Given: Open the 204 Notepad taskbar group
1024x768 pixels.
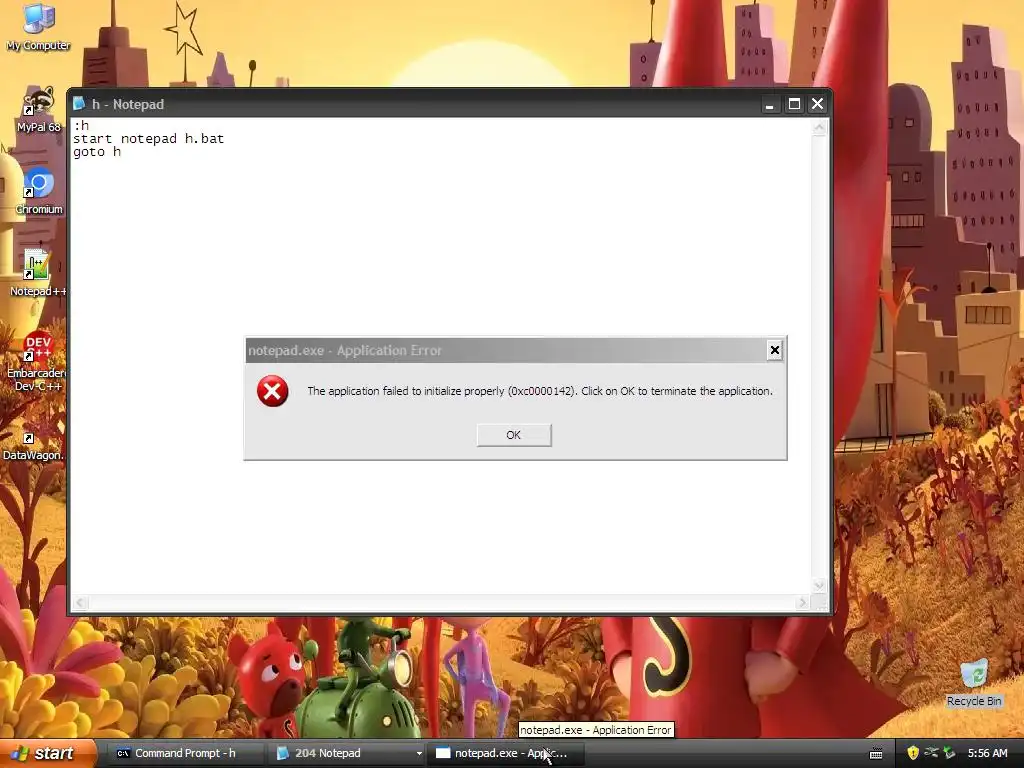Looking at the screenshot, I should pos(345,753).
